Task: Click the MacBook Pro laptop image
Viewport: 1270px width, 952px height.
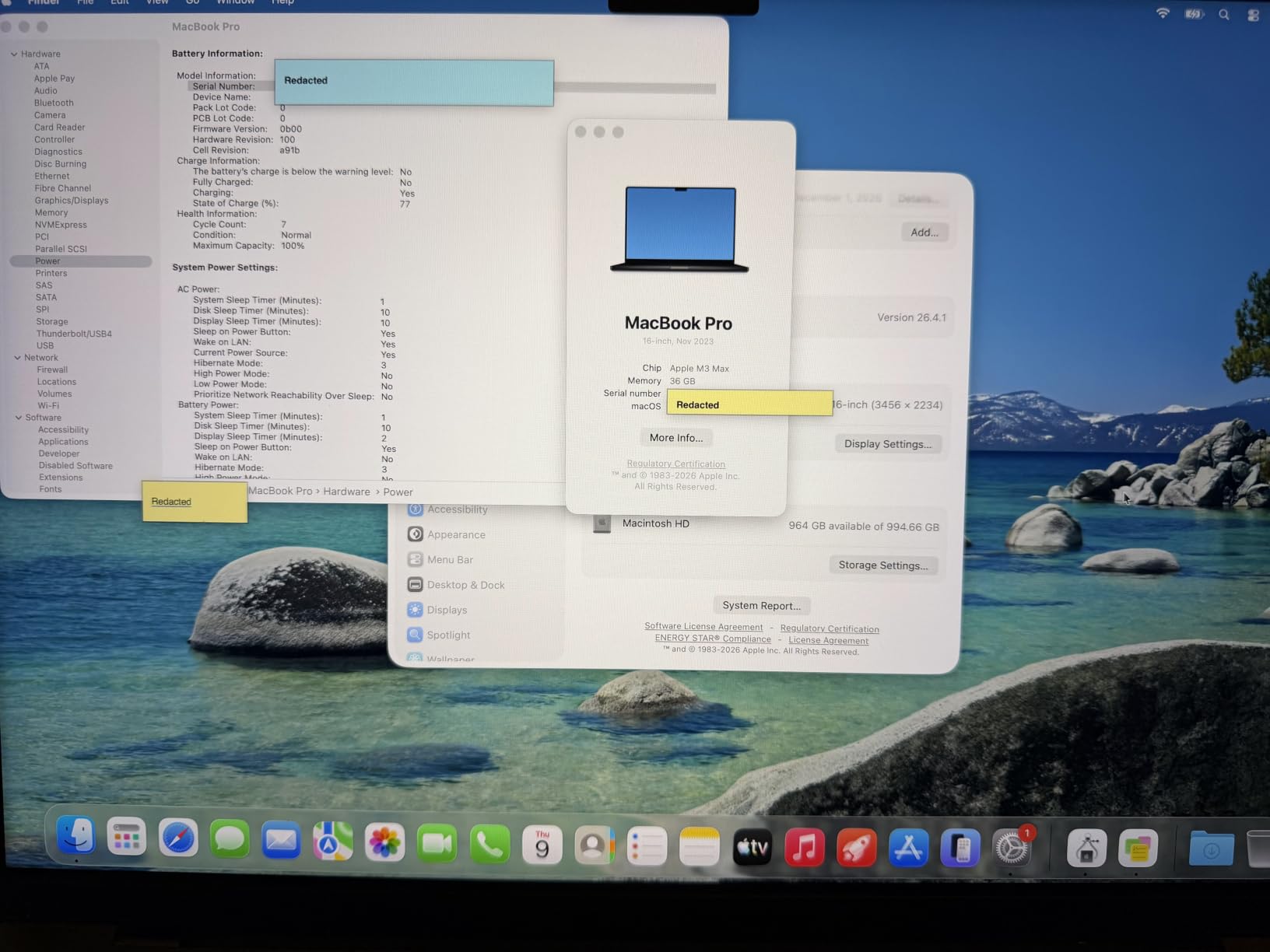Action: [x=679, y=229]
